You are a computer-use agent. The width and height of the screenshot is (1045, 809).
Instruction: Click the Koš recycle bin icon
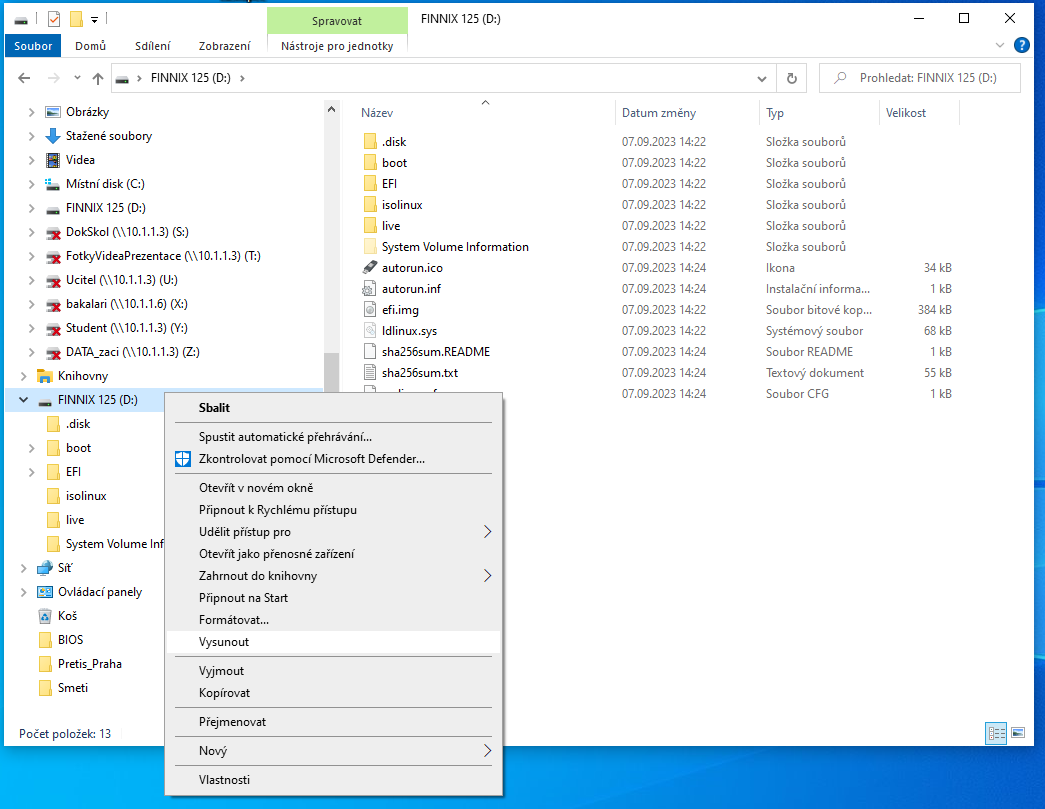tap(44, 616)
